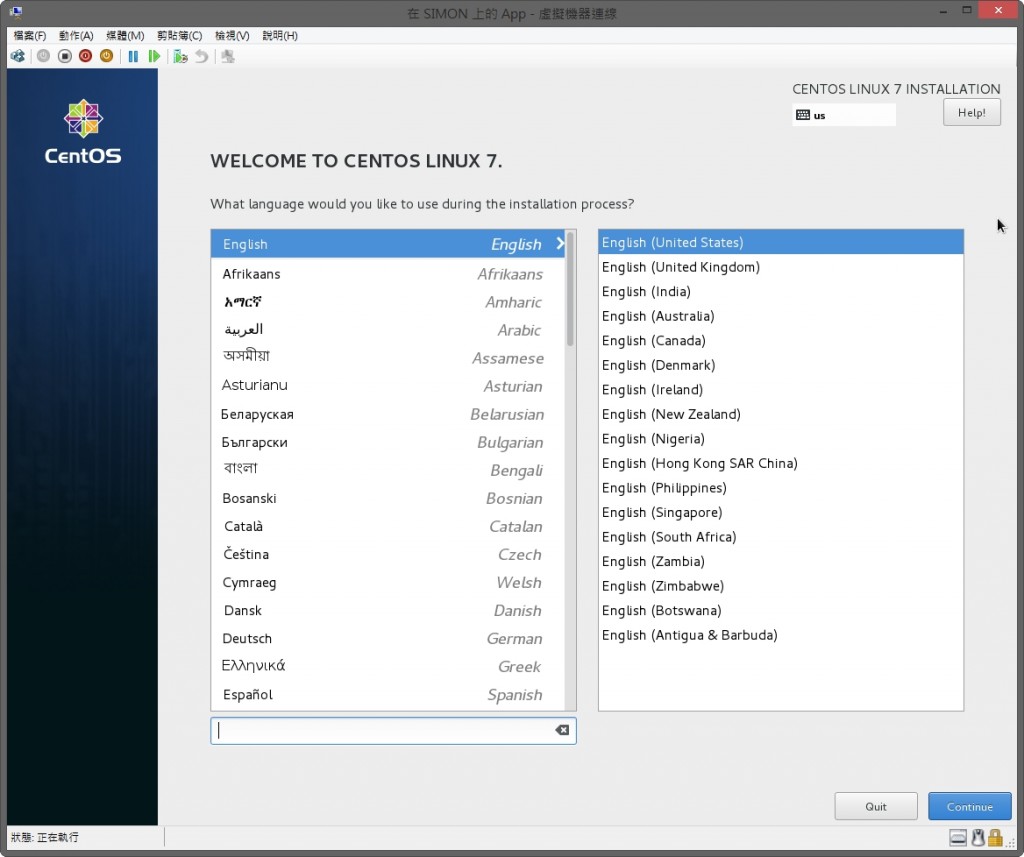1024x857 pixels.
Task: Click the mouse status icon in status bar
Action: (978, 837)
